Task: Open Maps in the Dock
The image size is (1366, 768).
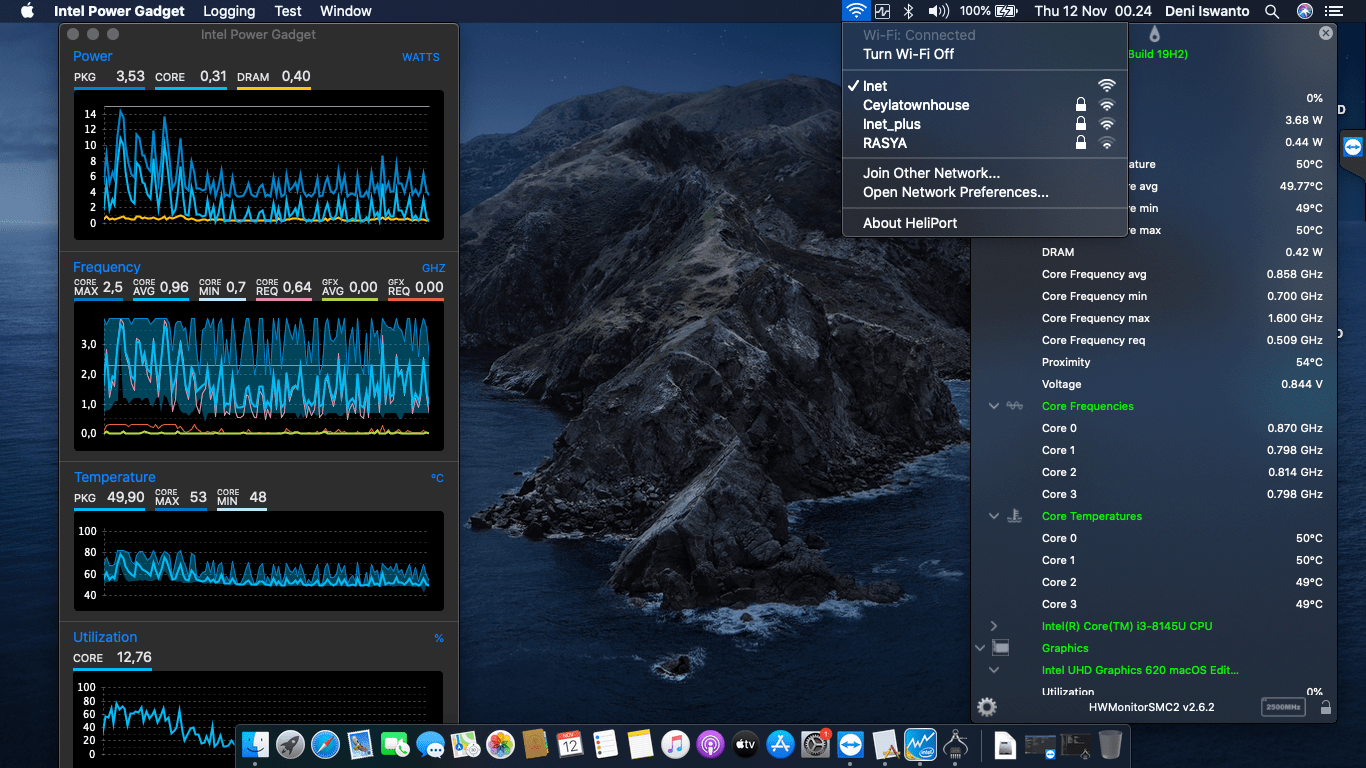Action: [x=465, y=744]
